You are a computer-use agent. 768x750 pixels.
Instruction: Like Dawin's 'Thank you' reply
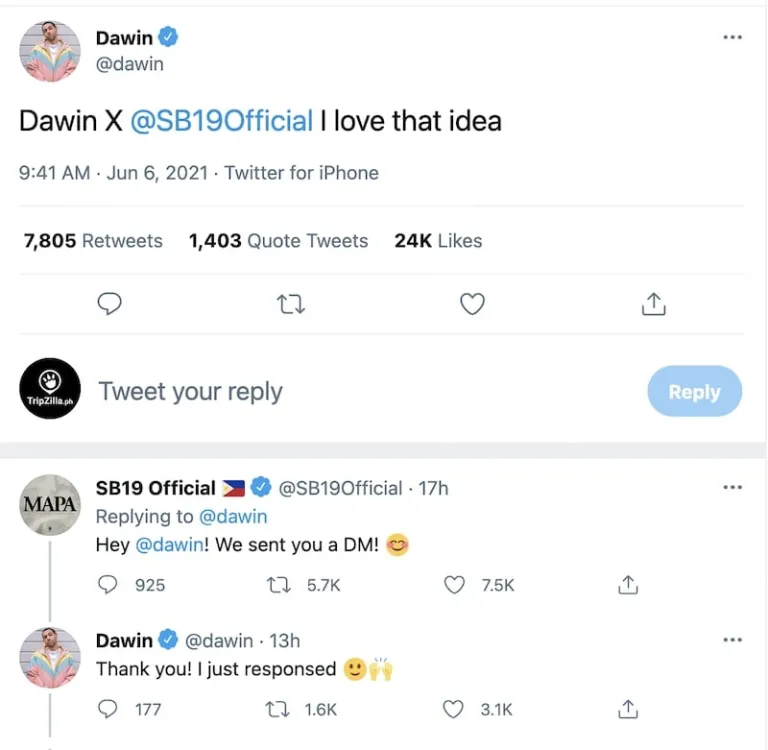[x=455, y=709]
